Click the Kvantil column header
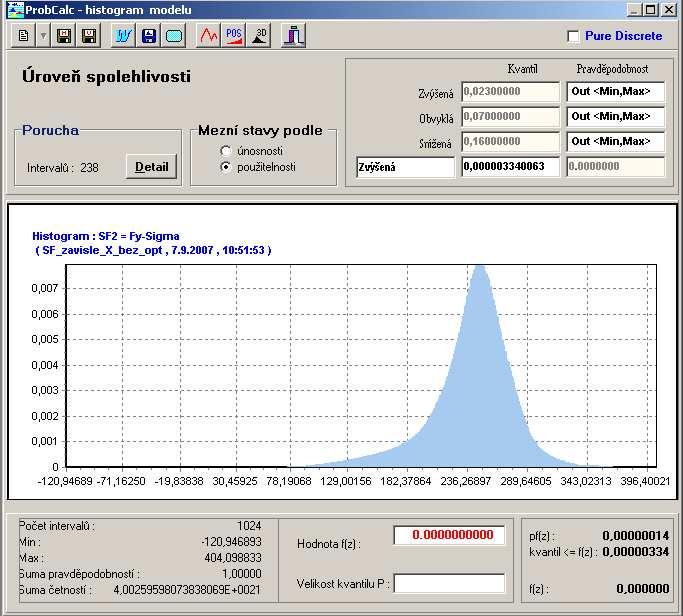The image size is (683, 616). coord(522,69)
